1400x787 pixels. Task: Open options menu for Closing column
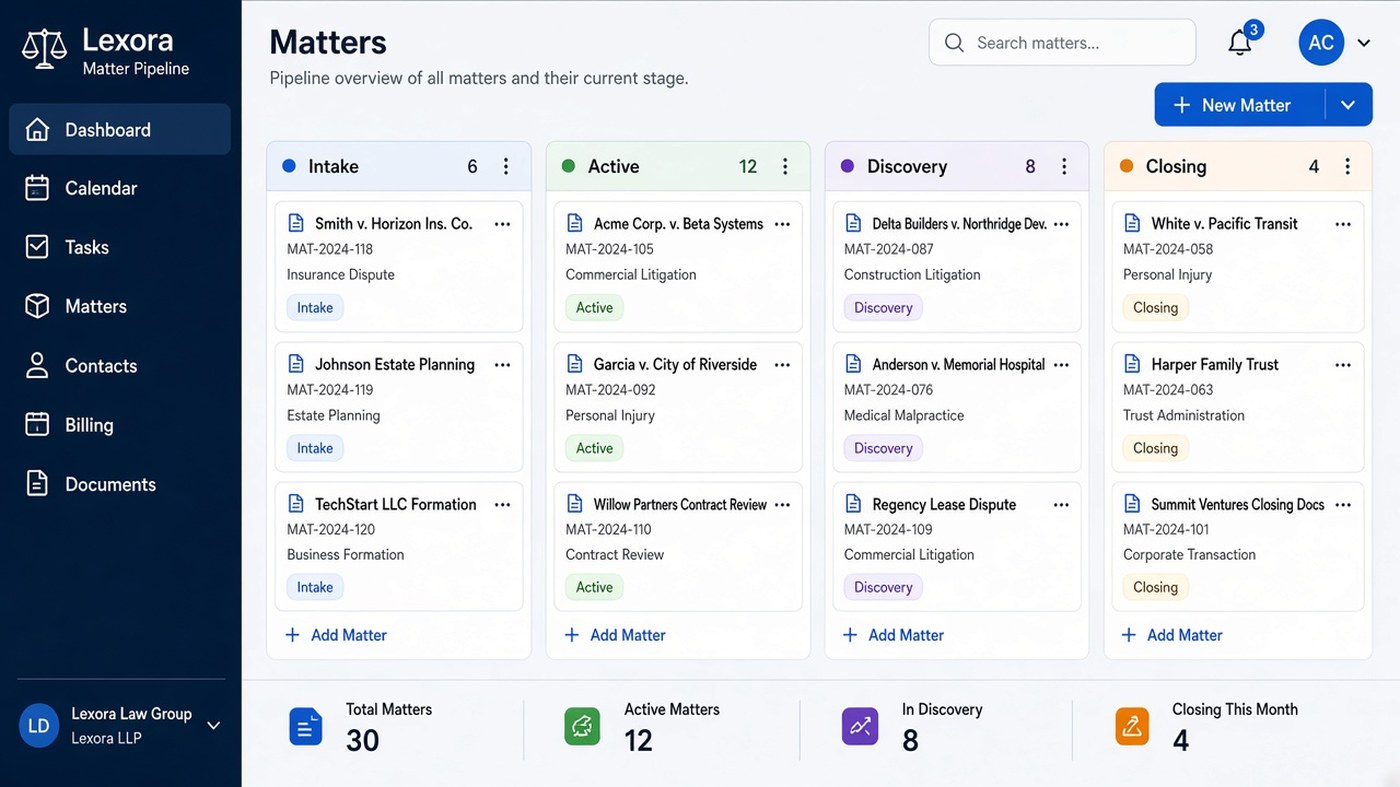coord(1348,166)
